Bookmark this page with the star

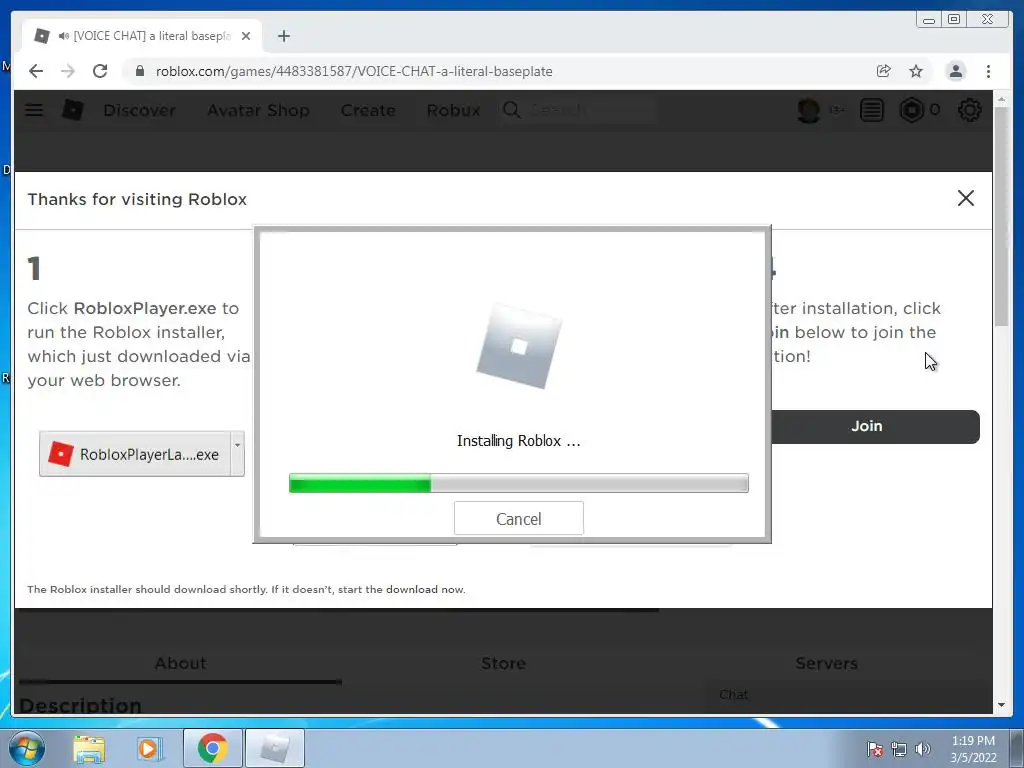916,71
